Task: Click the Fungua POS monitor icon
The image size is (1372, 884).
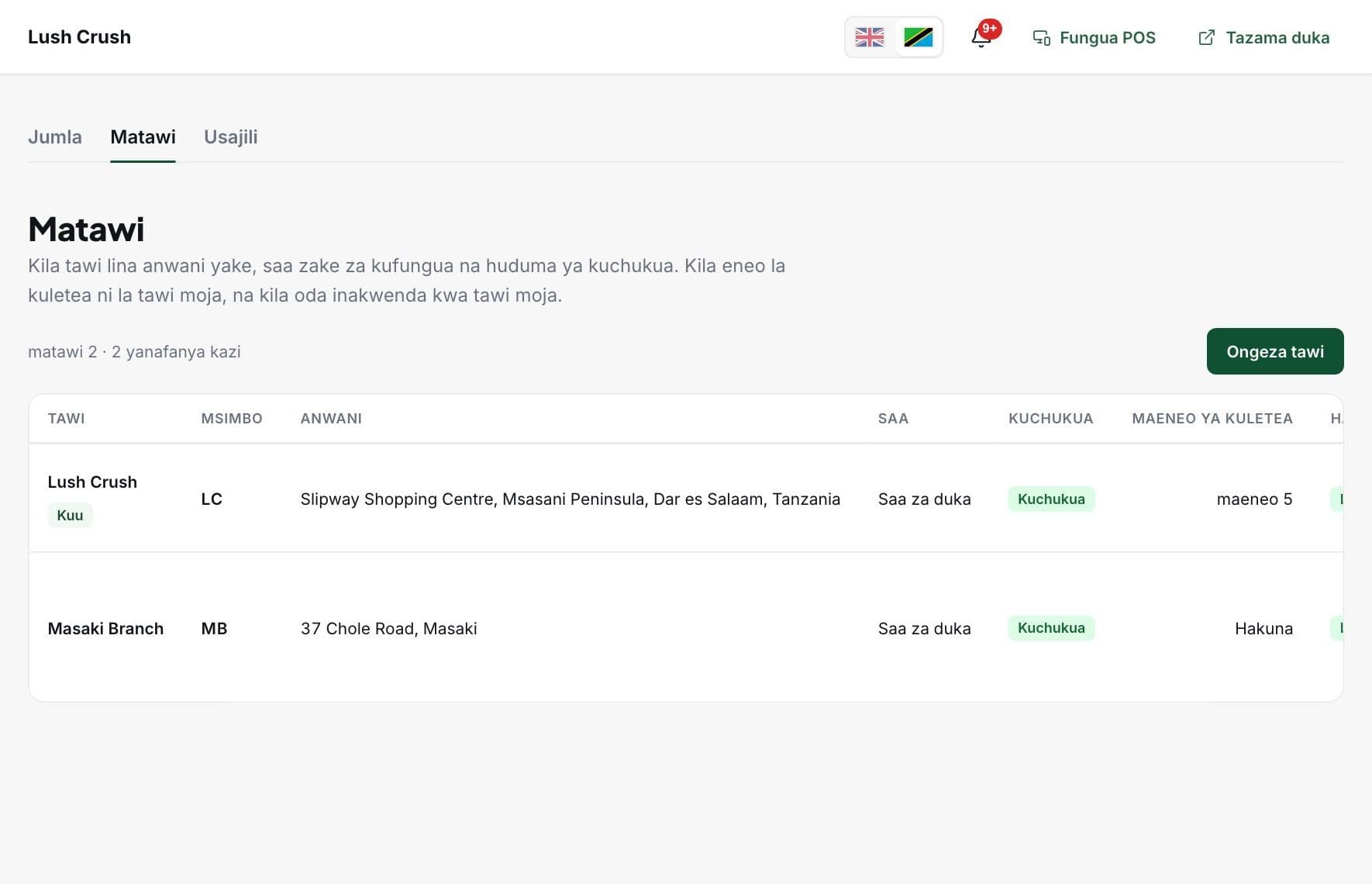Action: point(1042,37)
